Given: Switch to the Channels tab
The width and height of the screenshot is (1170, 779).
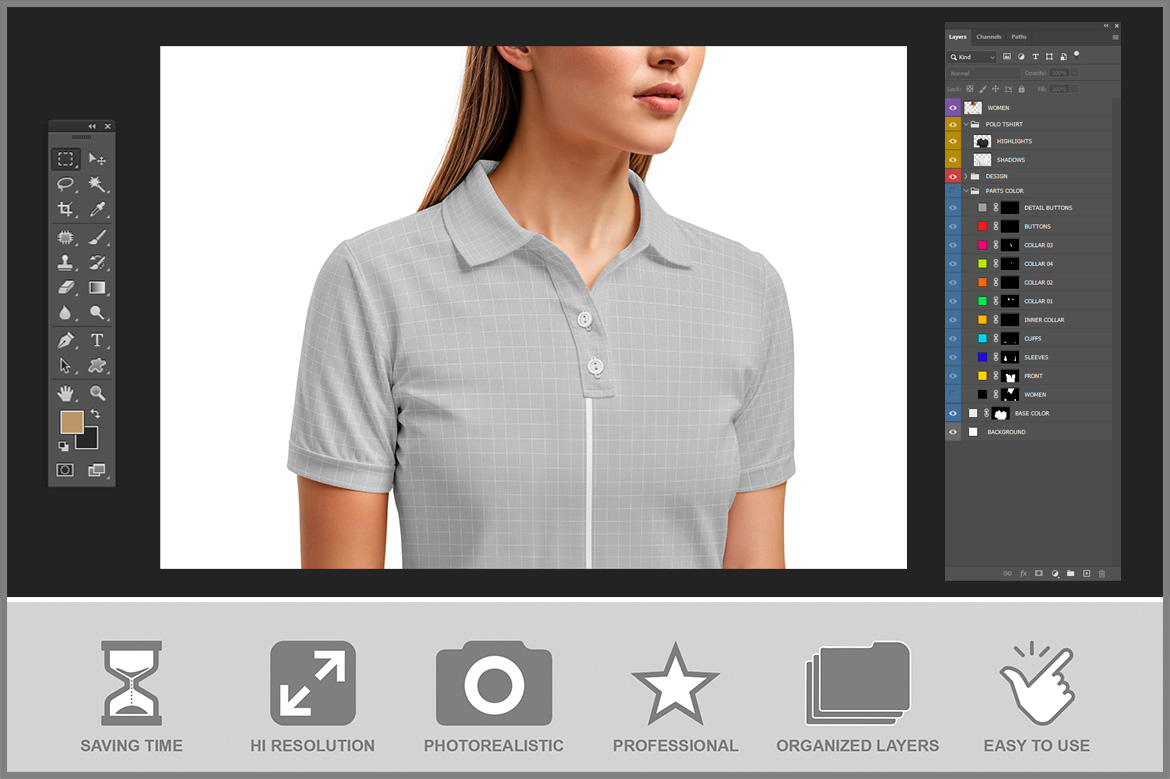Looking at the screenshot, I should point(989,37).
